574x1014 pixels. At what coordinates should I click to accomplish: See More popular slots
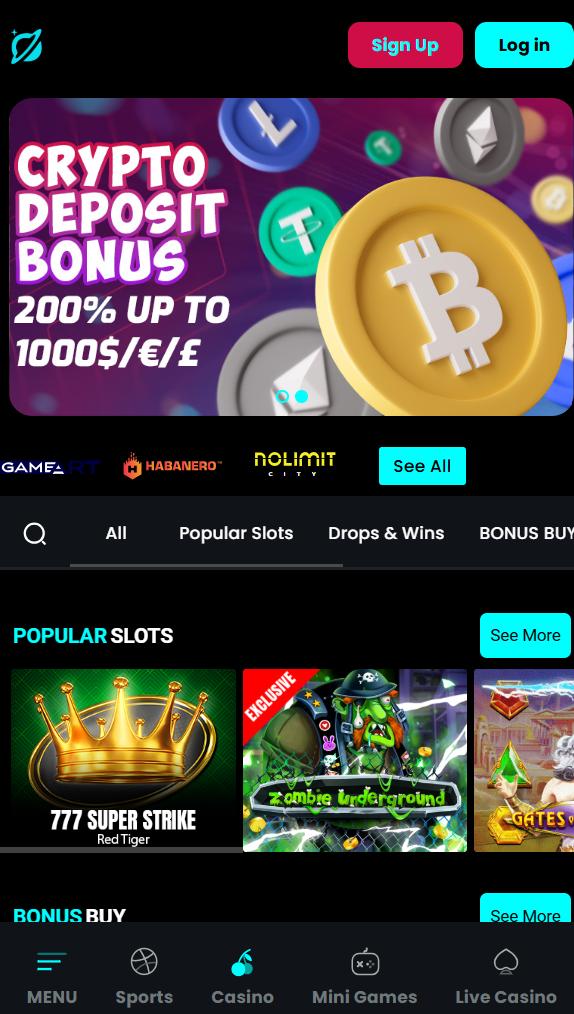pyautogui.click(x=525, y=635)
